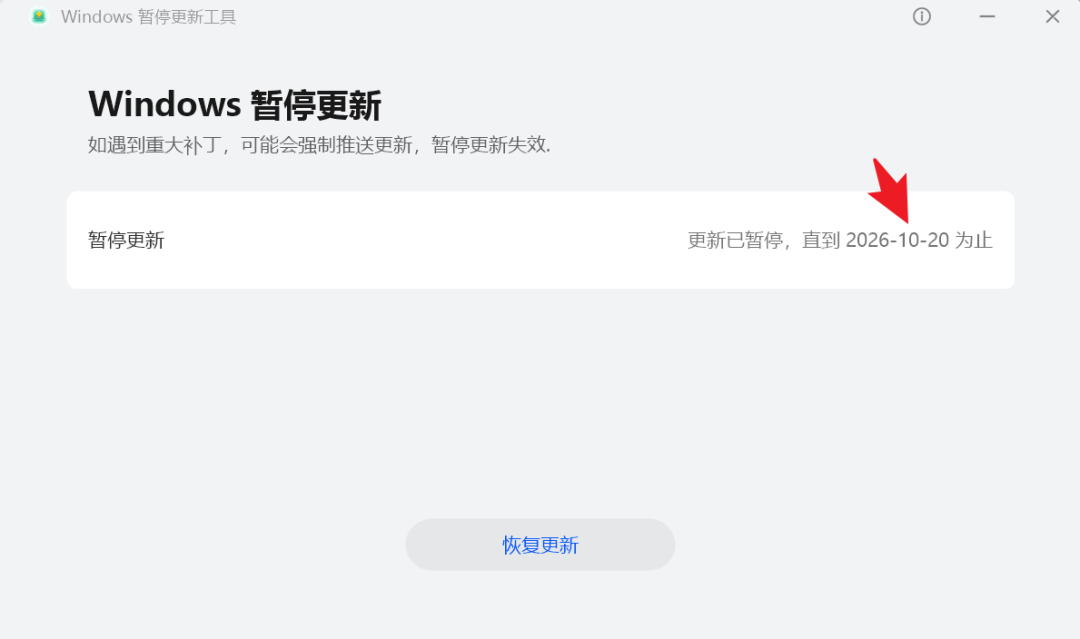Click the bold heading Windows 暂停更新
The width and height of the screenshot is (1080, 639).
tap(235, 105)
